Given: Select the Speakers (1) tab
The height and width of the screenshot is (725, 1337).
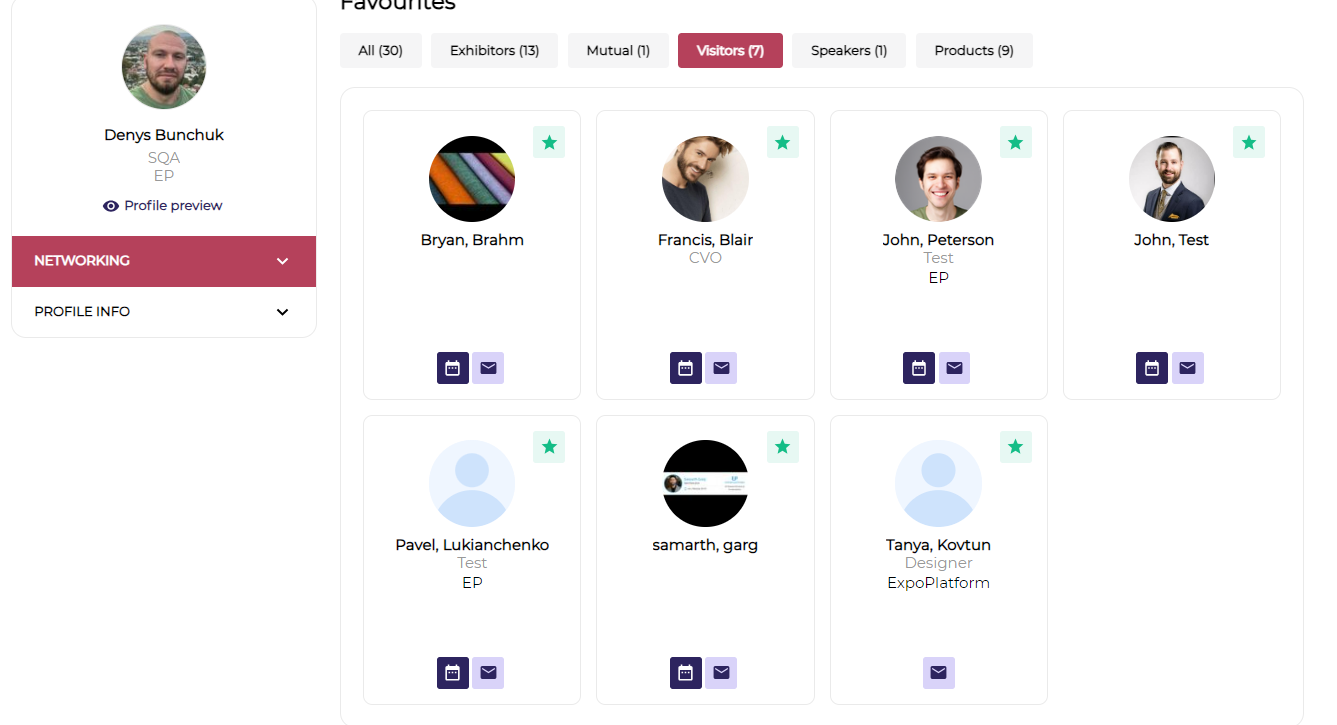Looking at the screenshot, I should click(848, 51).
